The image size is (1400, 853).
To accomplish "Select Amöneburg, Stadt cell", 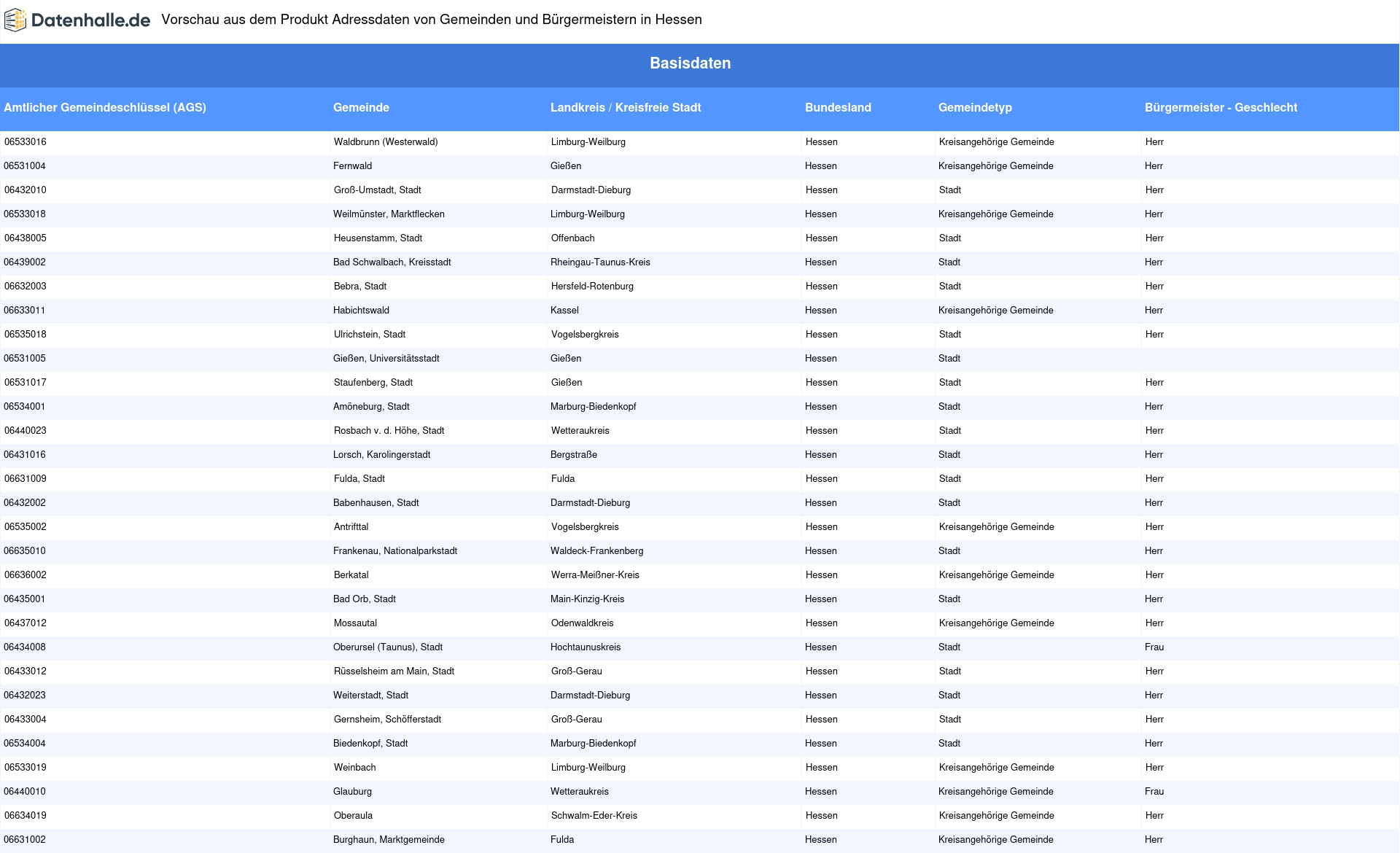I will 371,407.
